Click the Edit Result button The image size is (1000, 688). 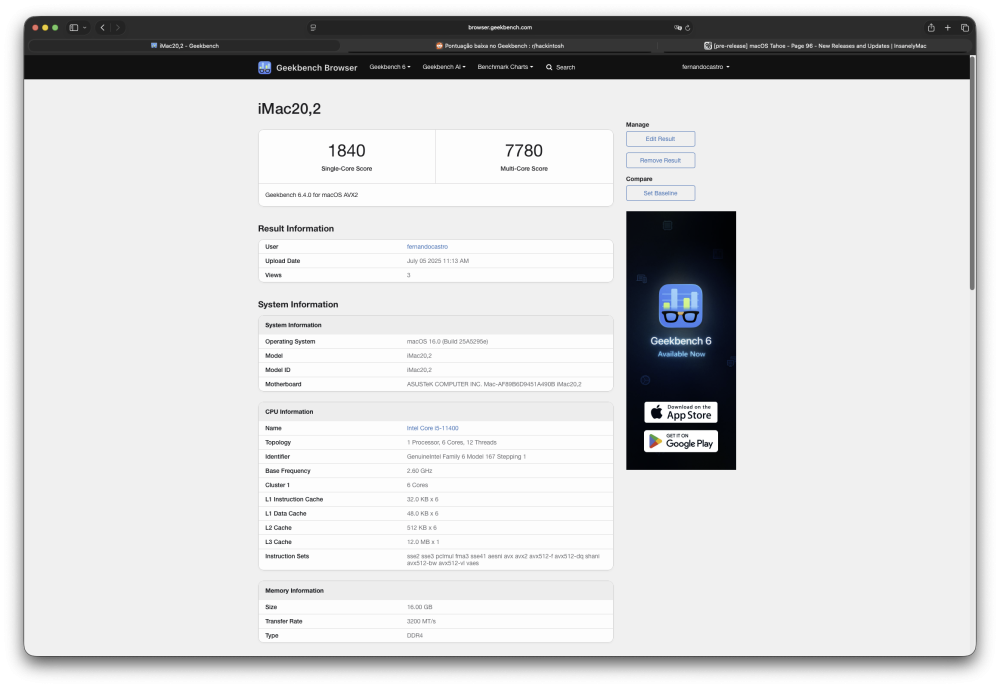click(x=660, y=139)
